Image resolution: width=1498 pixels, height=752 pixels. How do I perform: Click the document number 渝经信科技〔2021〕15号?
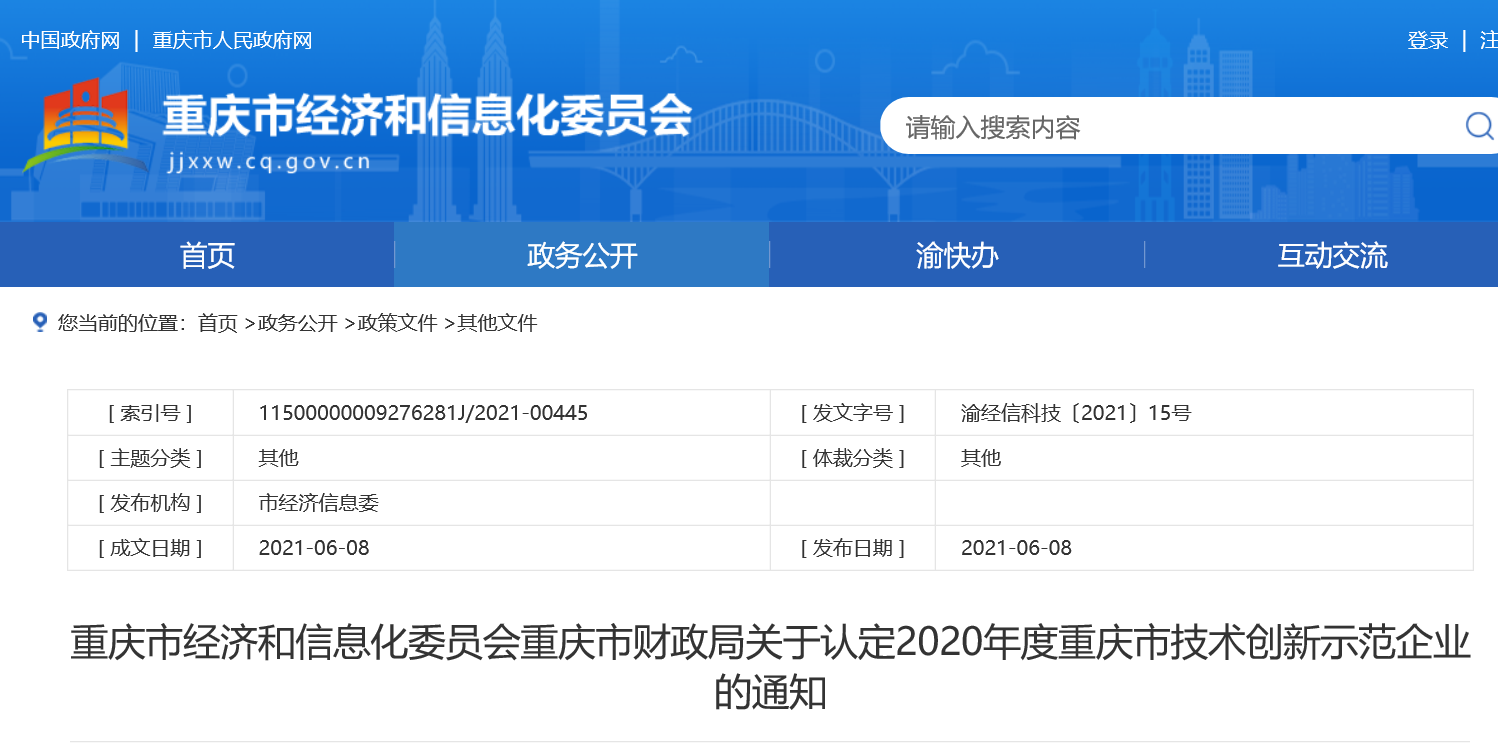tap(1076, 413)
